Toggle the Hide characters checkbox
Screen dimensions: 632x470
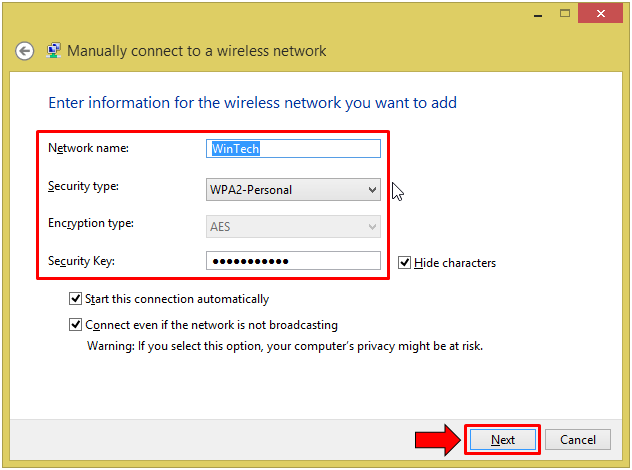click(404, 263)
